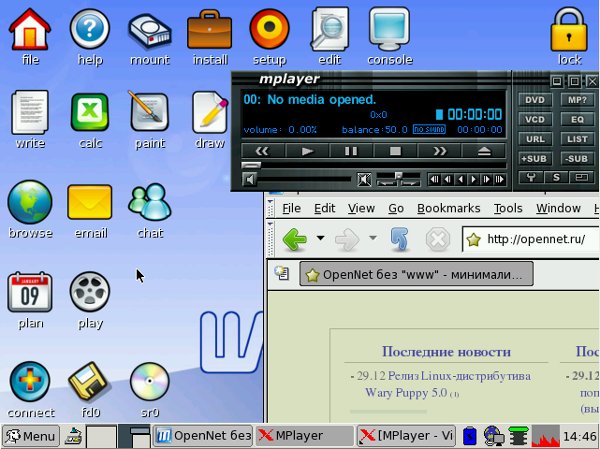Launch the play film reel icon

(x=90, y=292)
